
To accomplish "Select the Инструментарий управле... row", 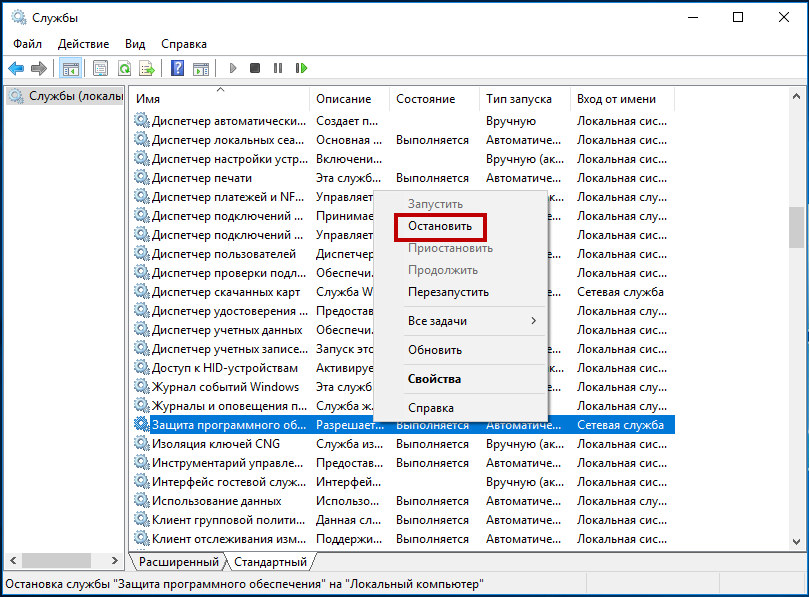I will point(402,463).
